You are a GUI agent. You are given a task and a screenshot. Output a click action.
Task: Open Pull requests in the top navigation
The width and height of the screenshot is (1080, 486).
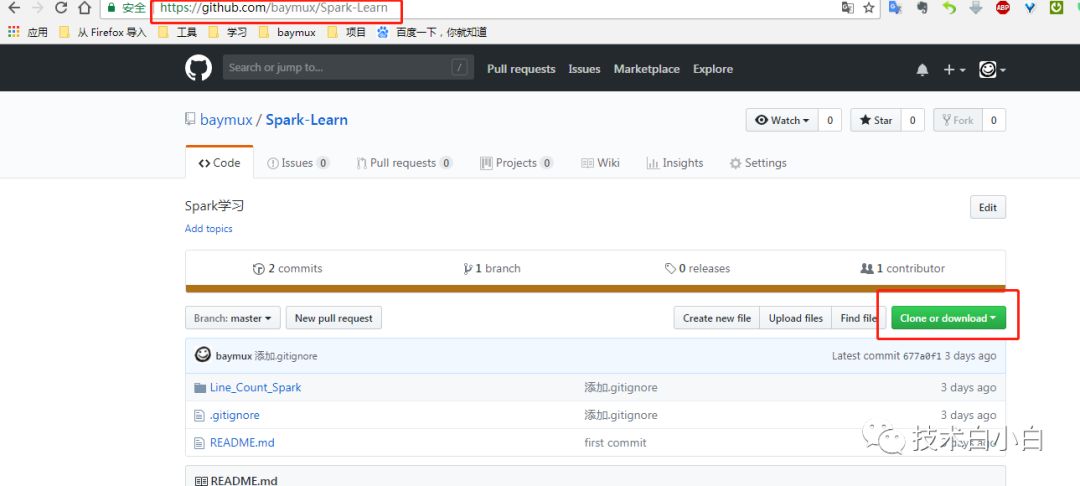pyautogui.click(x=521, y=69)
